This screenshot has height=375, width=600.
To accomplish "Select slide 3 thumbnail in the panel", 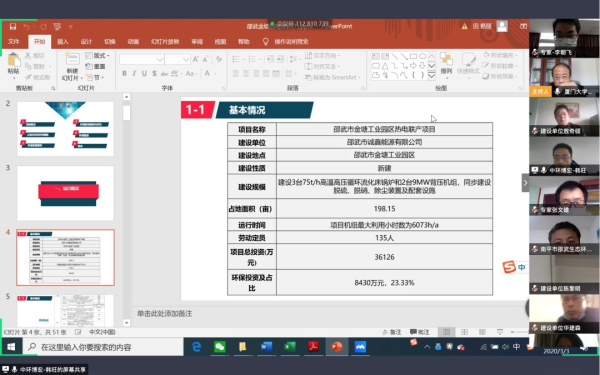I will click(65, 193).
